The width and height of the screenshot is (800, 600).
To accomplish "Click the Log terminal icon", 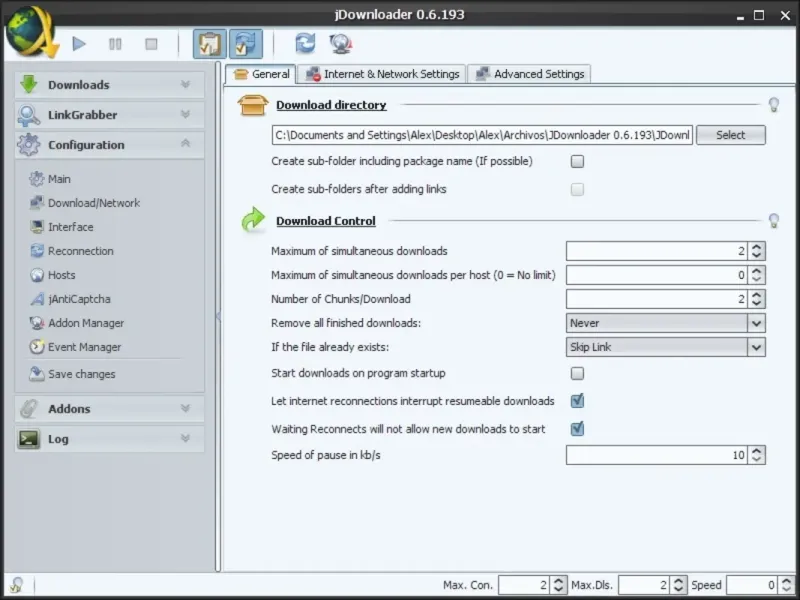I will click(29, 439).
